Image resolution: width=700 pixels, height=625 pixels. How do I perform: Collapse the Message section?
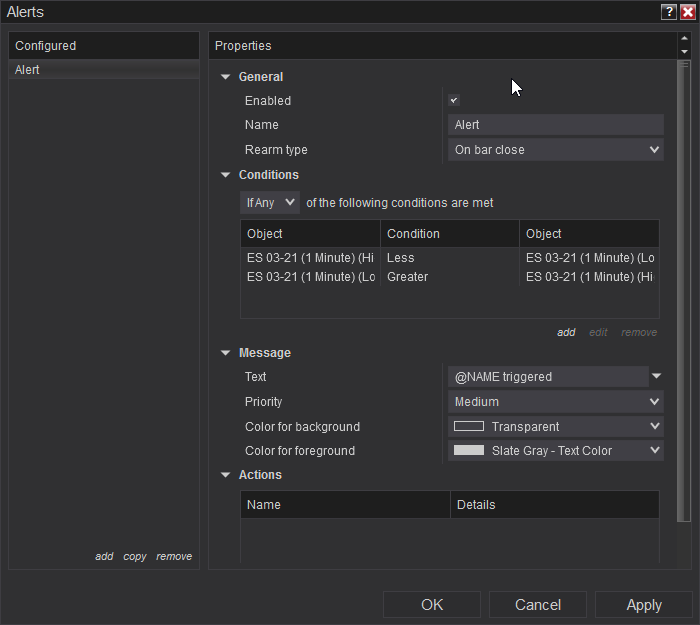tap(226, 353)
